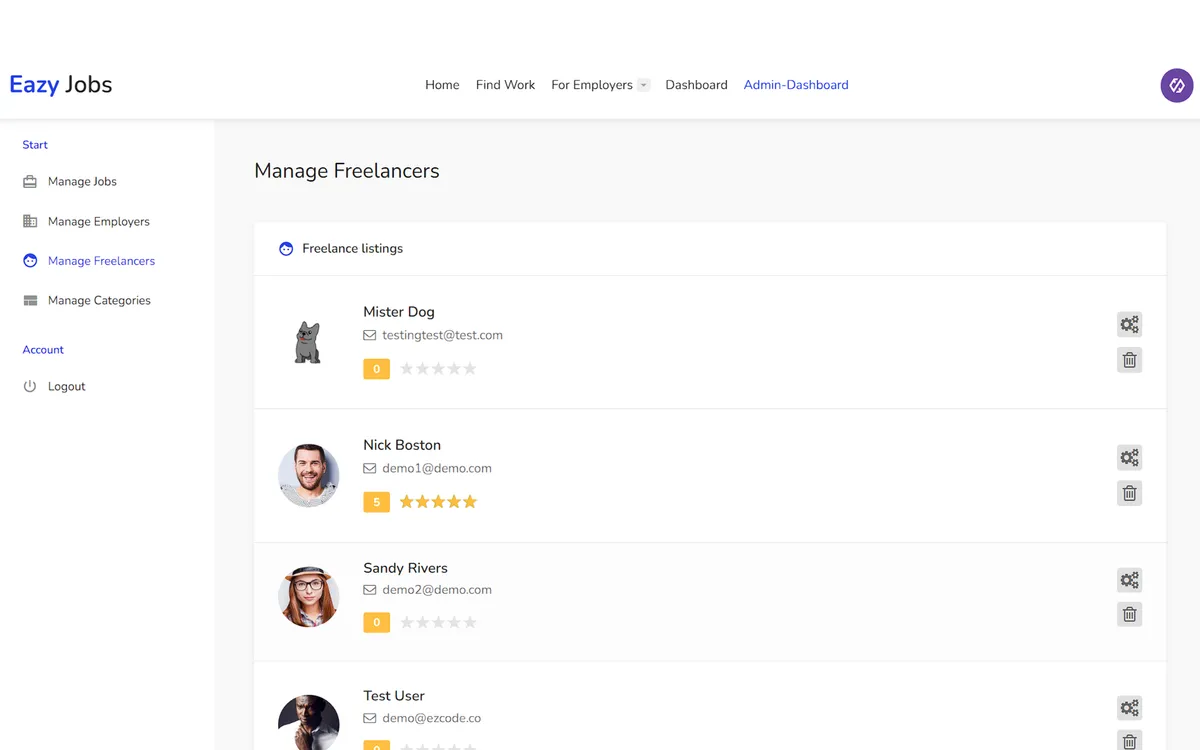
Task: Click the Manage Jobs briefcase icon
Action: point(30,182)
